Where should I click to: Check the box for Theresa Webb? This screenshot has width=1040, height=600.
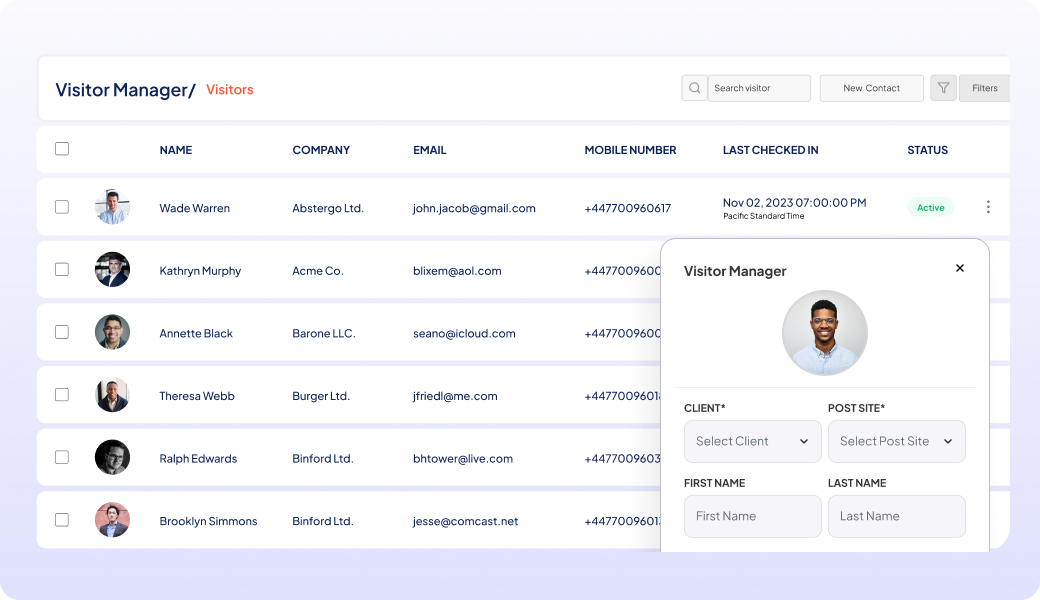coord(62,394)
